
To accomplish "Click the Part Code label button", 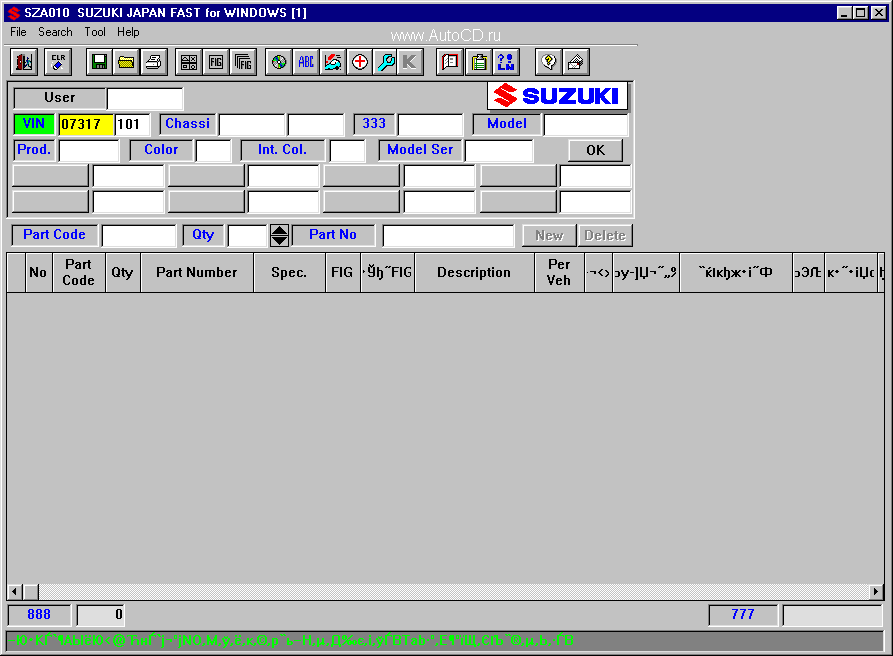I will coord(55,235).
